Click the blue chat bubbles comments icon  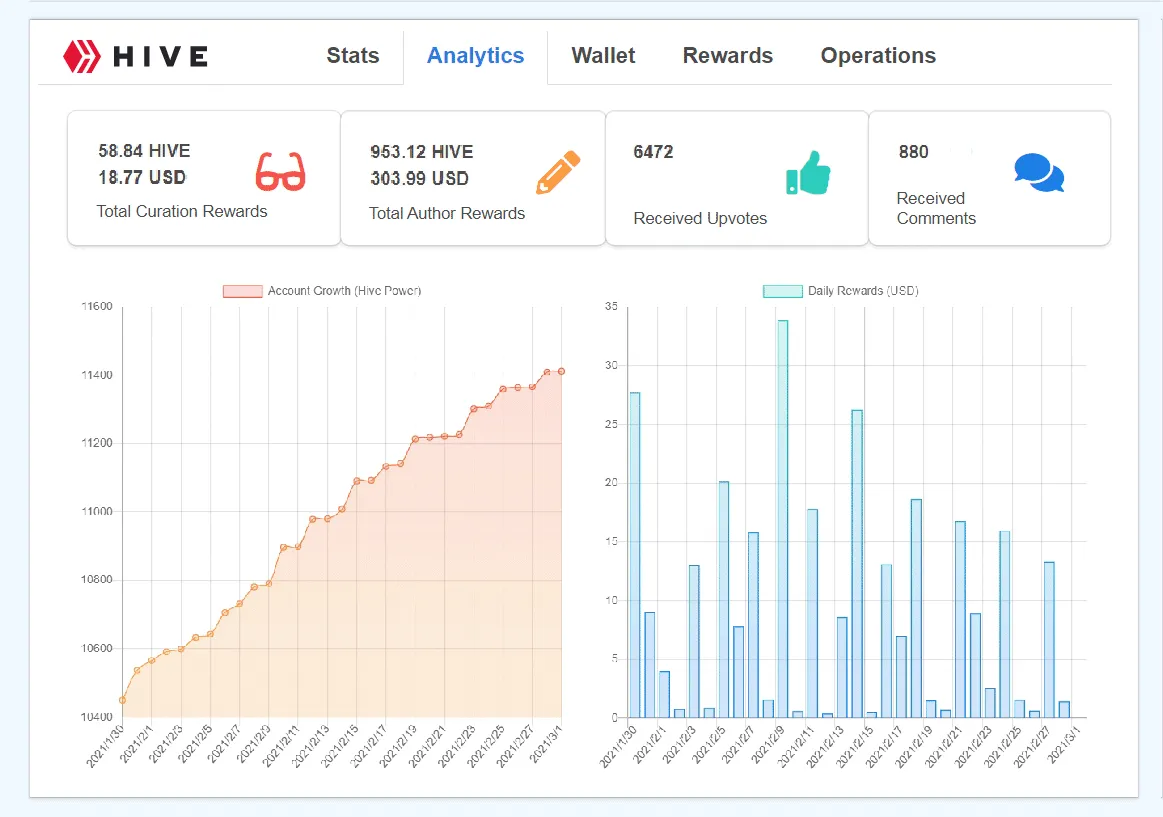[1039, 173]
